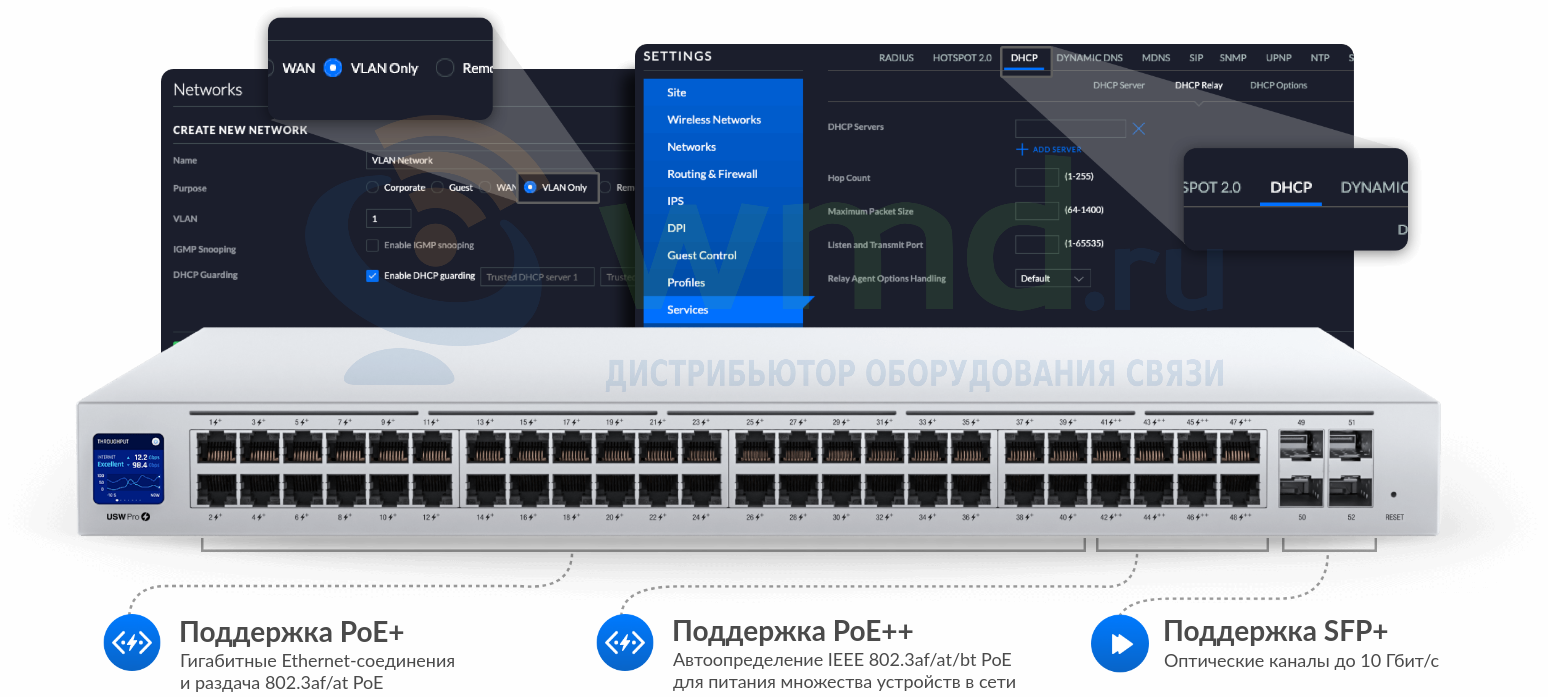Open the SNMP tab

[x=1233, y=58]
